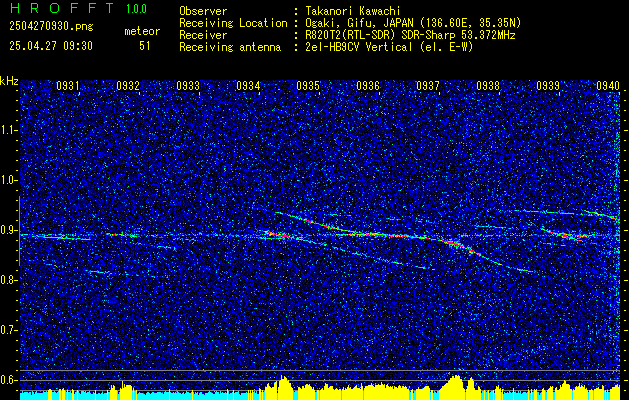Click time marker 0935

tap(308, 85)
